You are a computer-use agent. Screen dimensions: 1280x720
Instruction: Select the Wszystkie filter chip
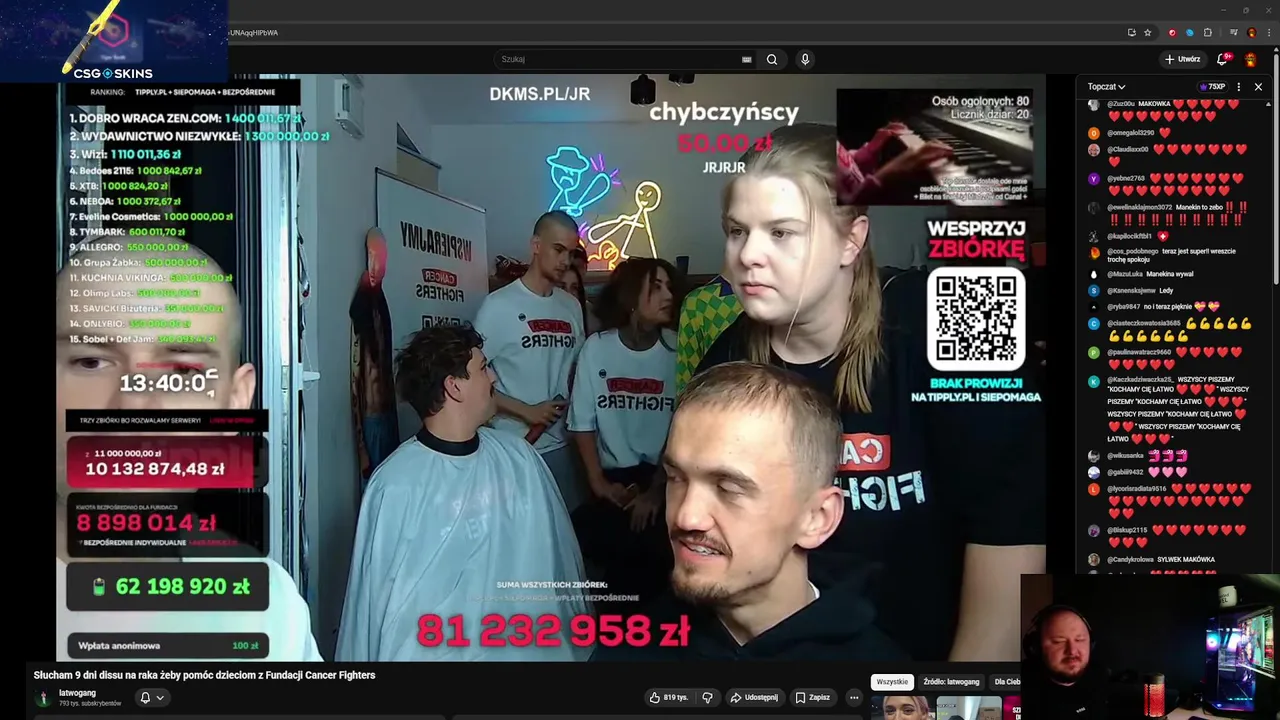click(892, 682)
